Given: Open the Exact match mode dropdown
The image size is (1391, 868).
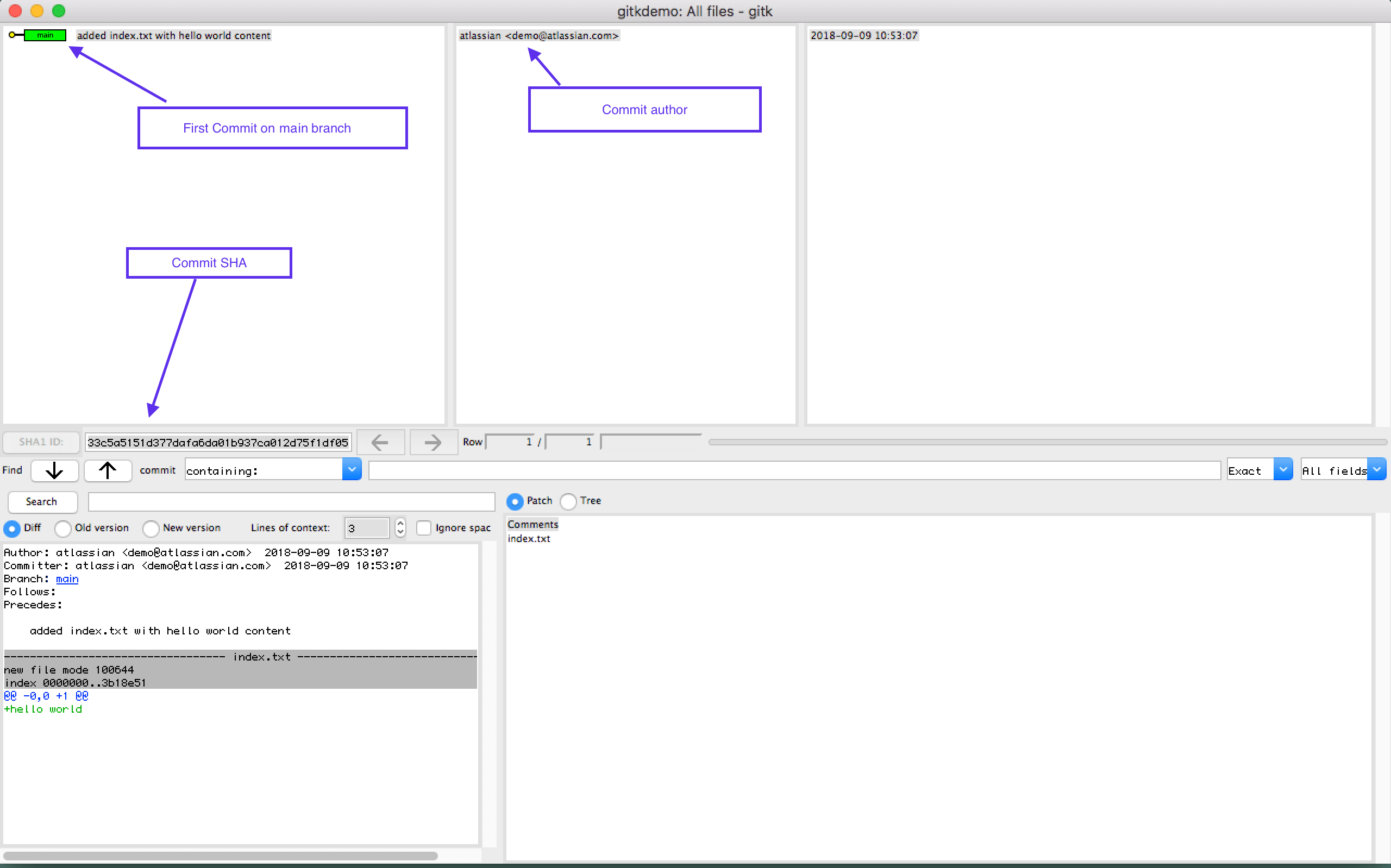Looking at the screenshot, I should [x=1282, y=470].
